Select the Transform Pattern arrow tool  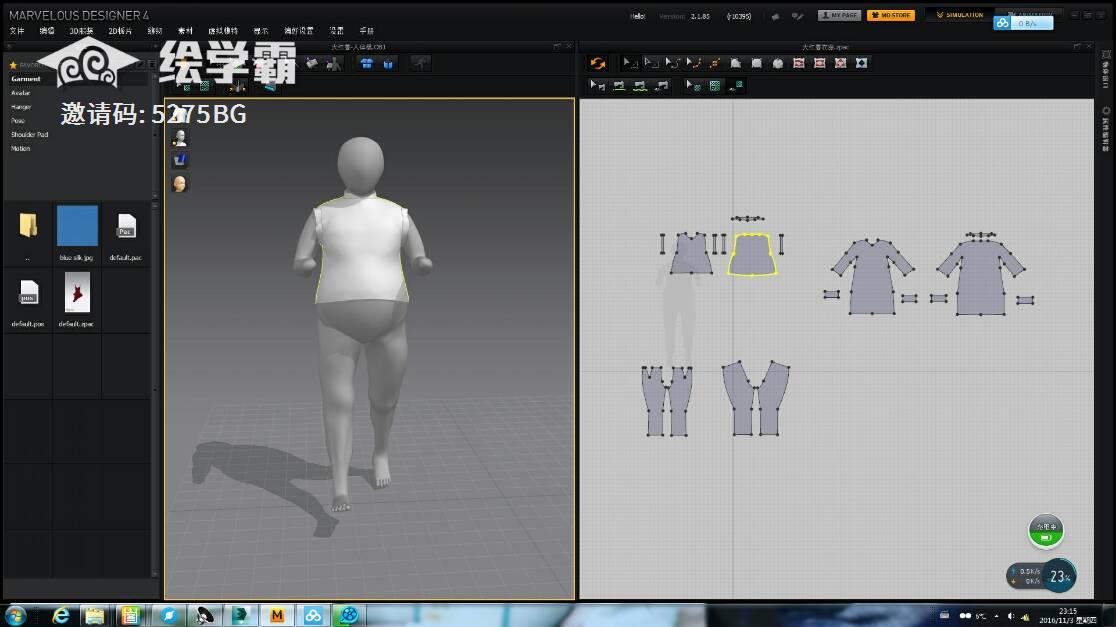click(629, 63)
